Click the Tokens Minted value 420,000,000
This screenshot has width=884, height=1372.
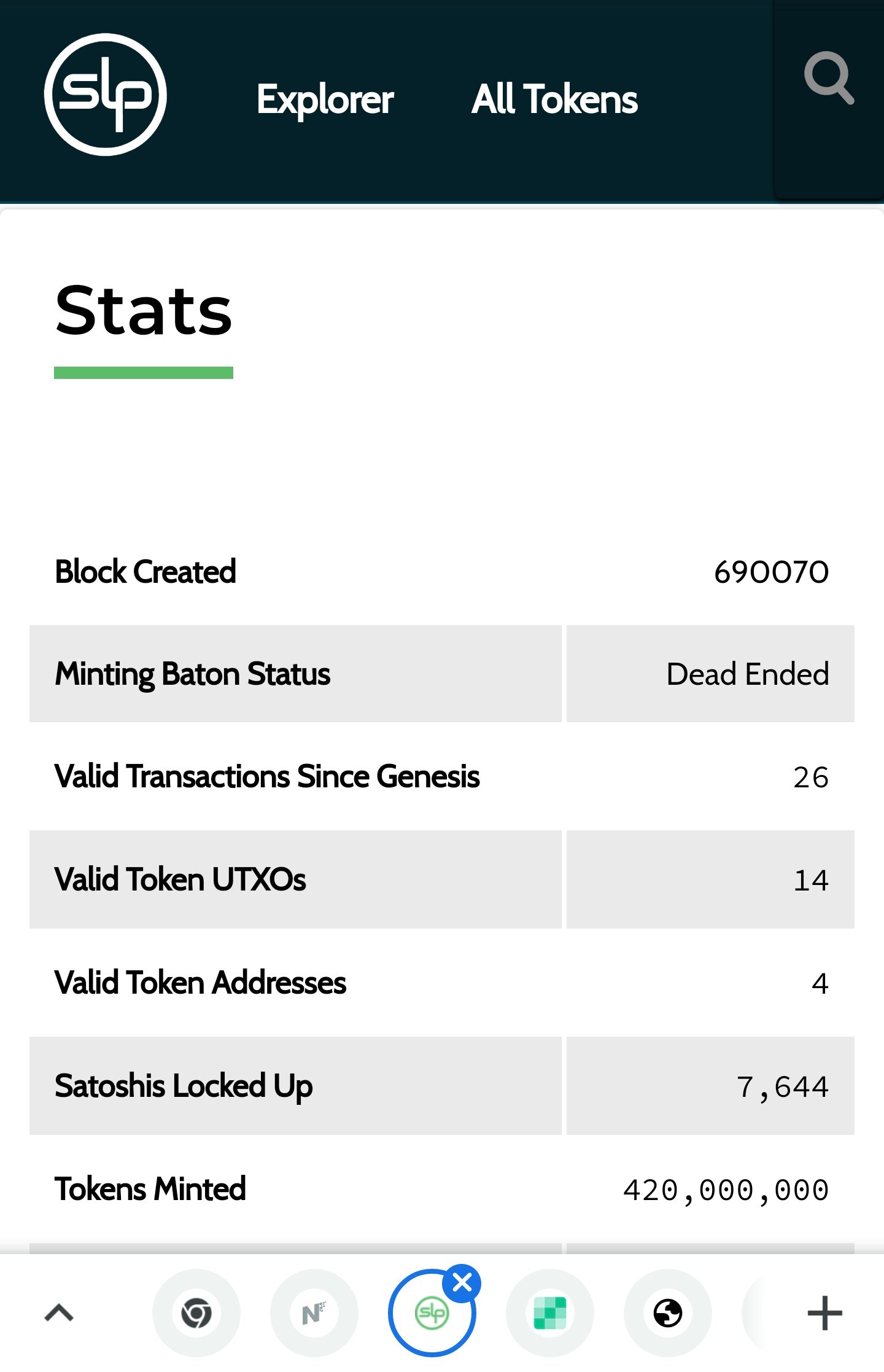coord(726,1190)
